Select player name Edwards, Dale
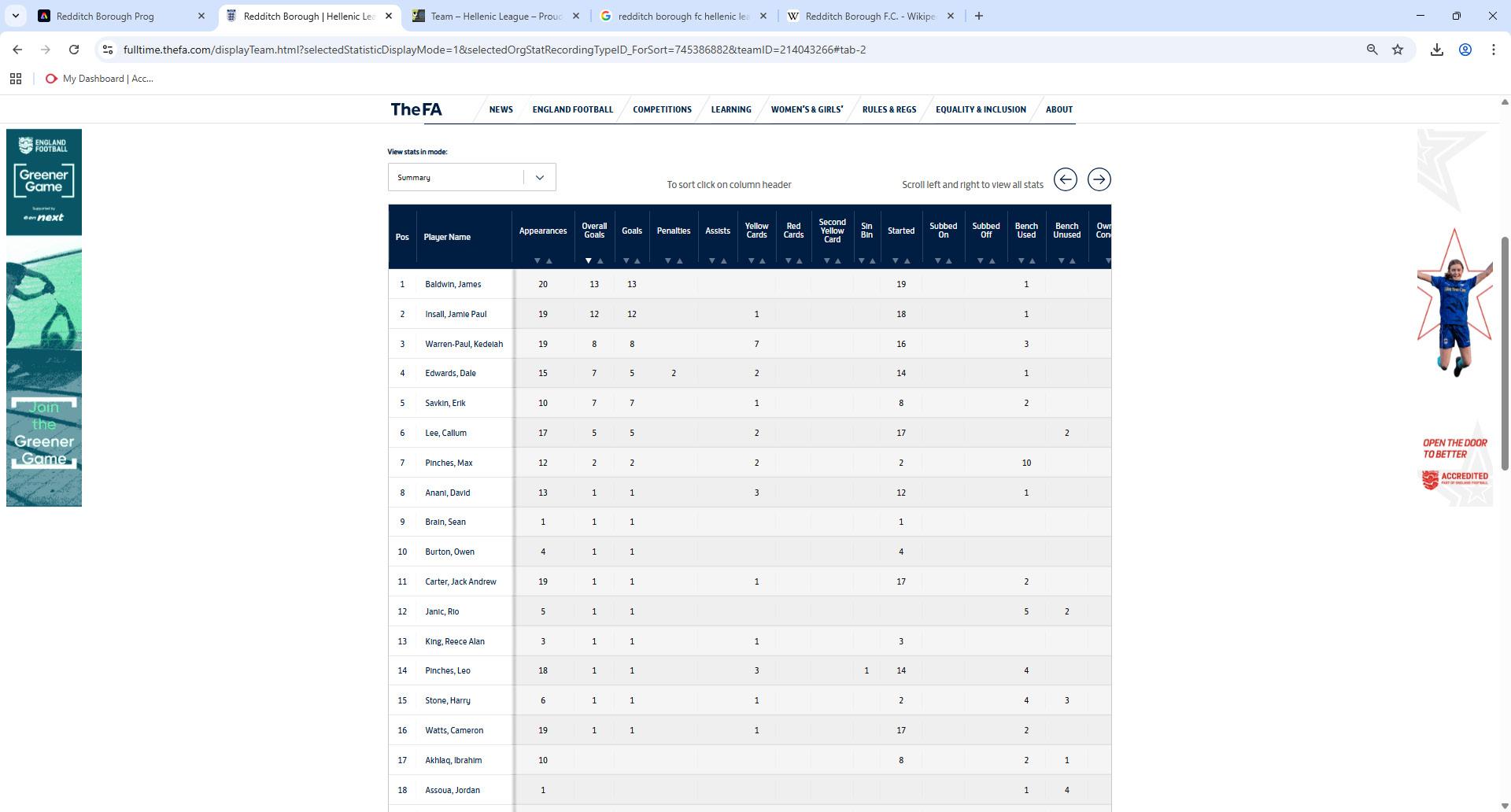 pyautogui.click(x=450, y=373)
